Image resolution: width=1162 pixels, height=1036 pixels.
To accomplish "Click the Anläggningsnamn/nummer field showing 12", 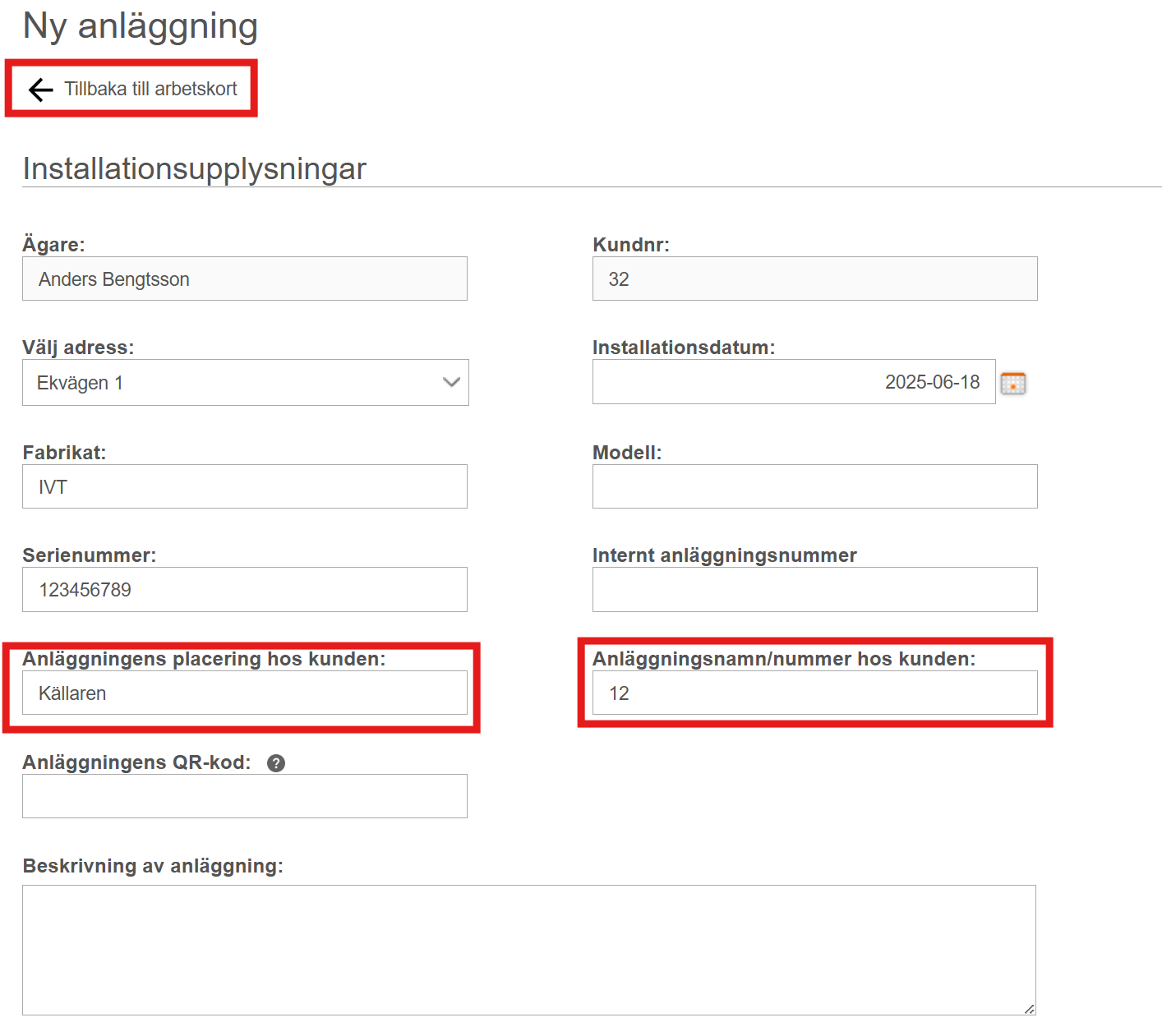I will point(814,693).
